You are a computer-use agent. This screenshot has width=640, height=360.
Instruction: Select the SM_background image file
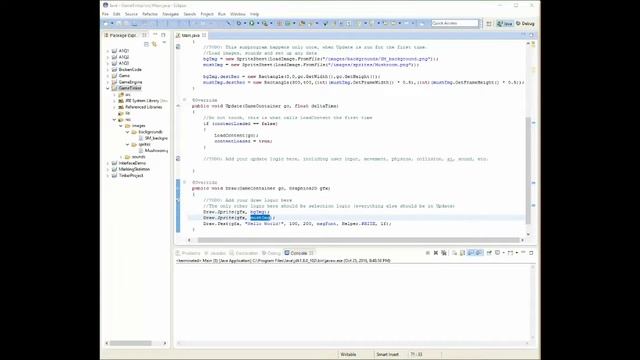(x=153, y=138)
